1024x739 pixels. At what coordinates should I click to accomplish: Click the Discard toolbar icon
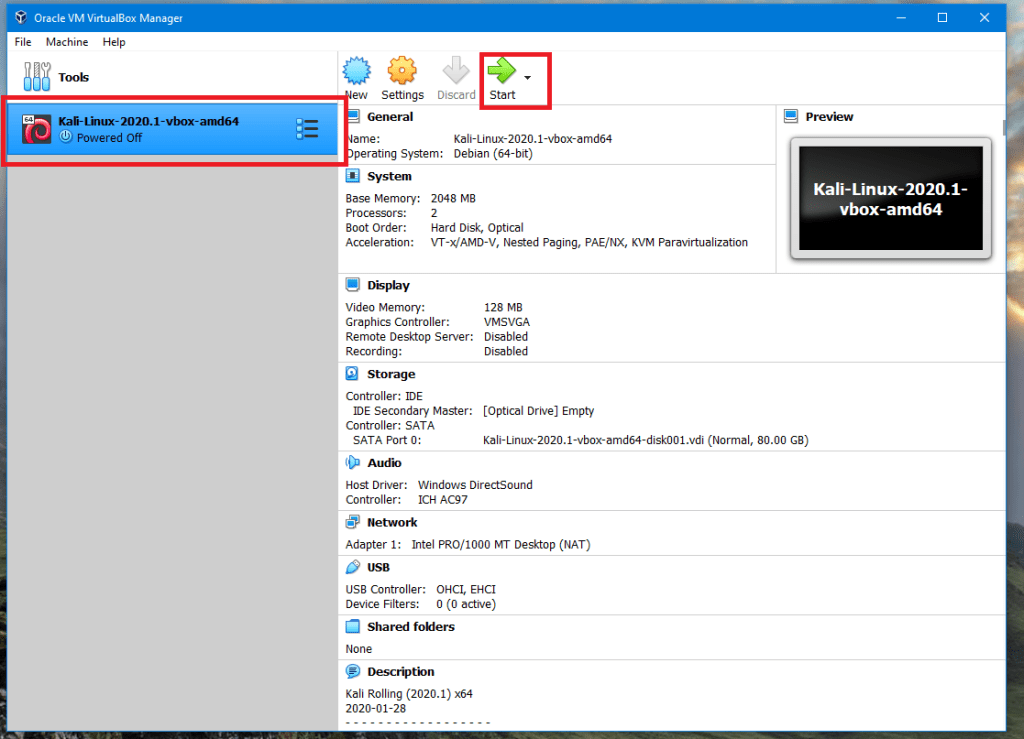(456, 71)
